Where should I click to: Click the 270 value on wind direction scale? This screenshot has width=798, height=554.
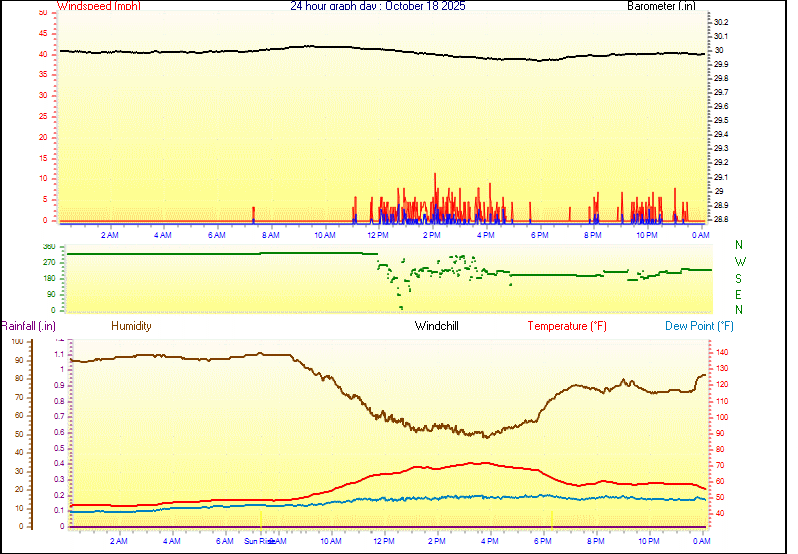coord(49,262)
